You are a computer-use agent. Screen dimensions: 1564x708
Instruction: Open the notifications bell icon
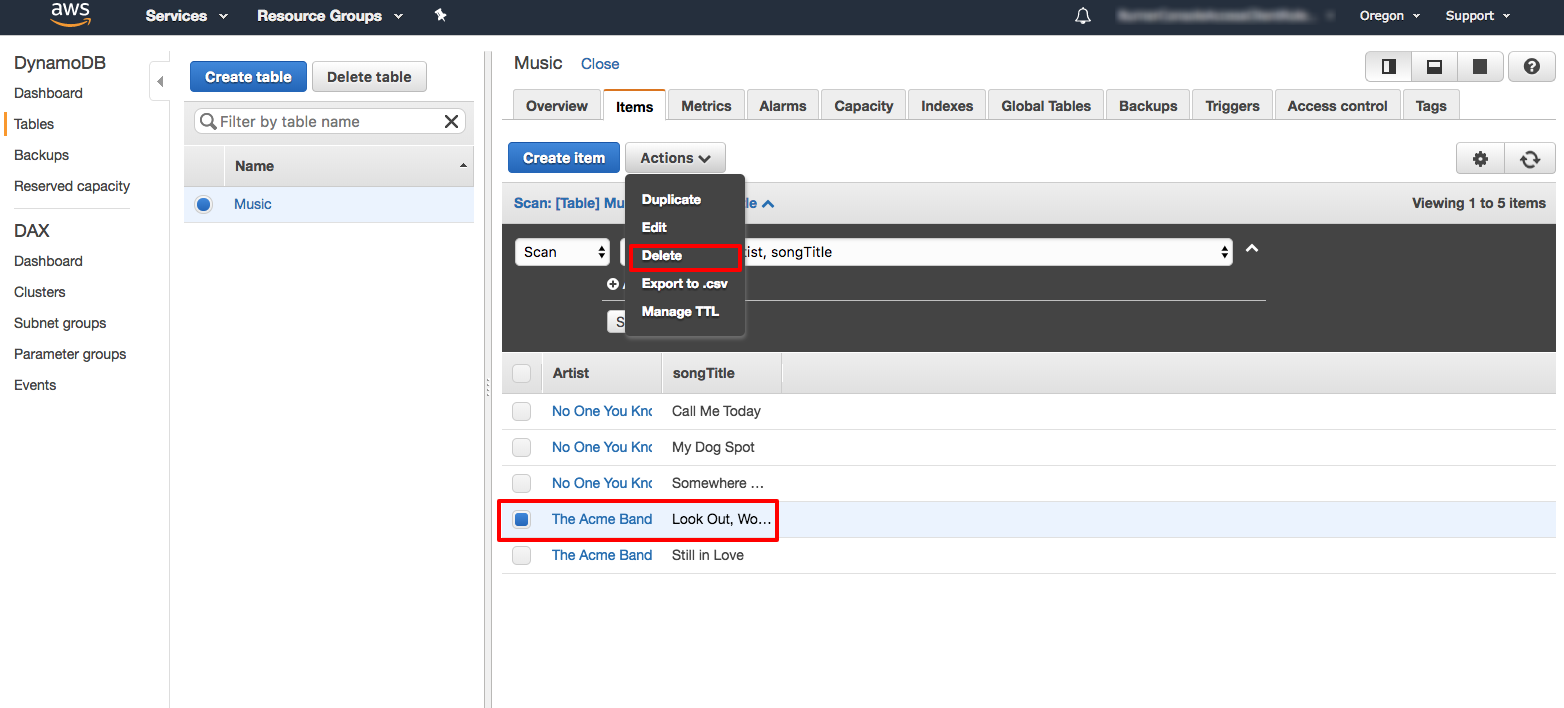tap(1083, 16)
